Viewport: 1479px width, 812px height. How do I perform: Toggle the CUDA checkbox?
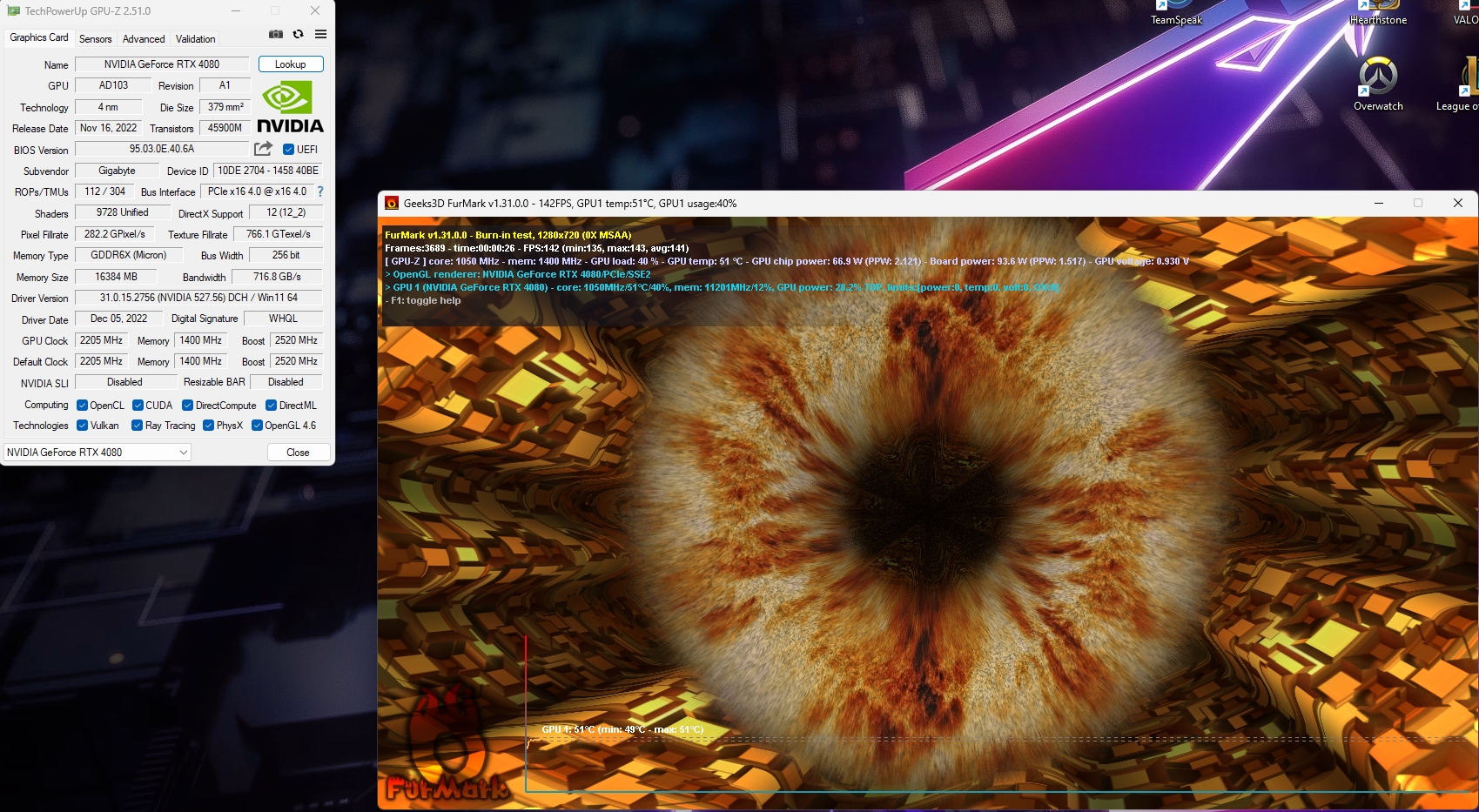(x=138, y=405)
